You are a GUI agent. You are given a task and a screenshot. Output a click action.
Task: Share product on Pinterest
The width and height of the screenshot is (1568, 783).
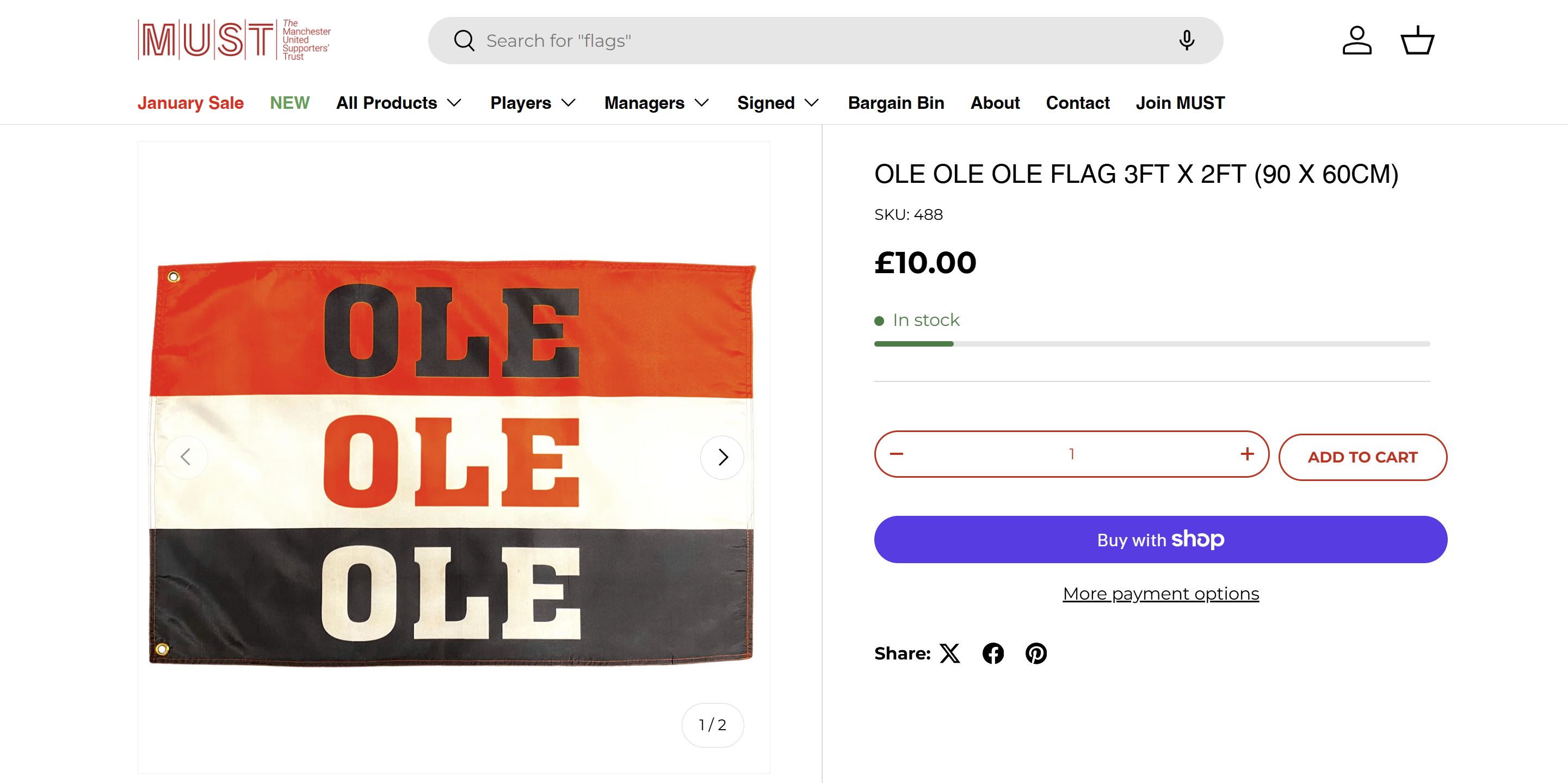(1036, 653)
